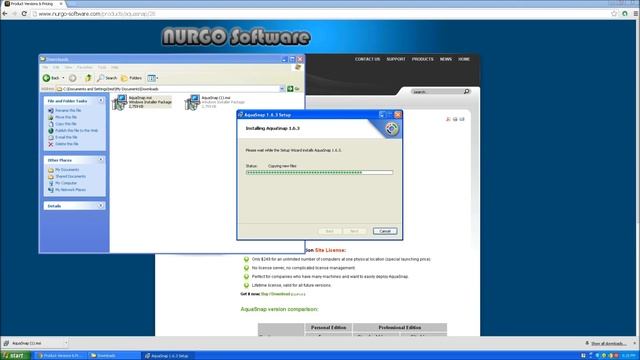
Task: Open the Tools menu in Explorer
Action: coord(102,67)
